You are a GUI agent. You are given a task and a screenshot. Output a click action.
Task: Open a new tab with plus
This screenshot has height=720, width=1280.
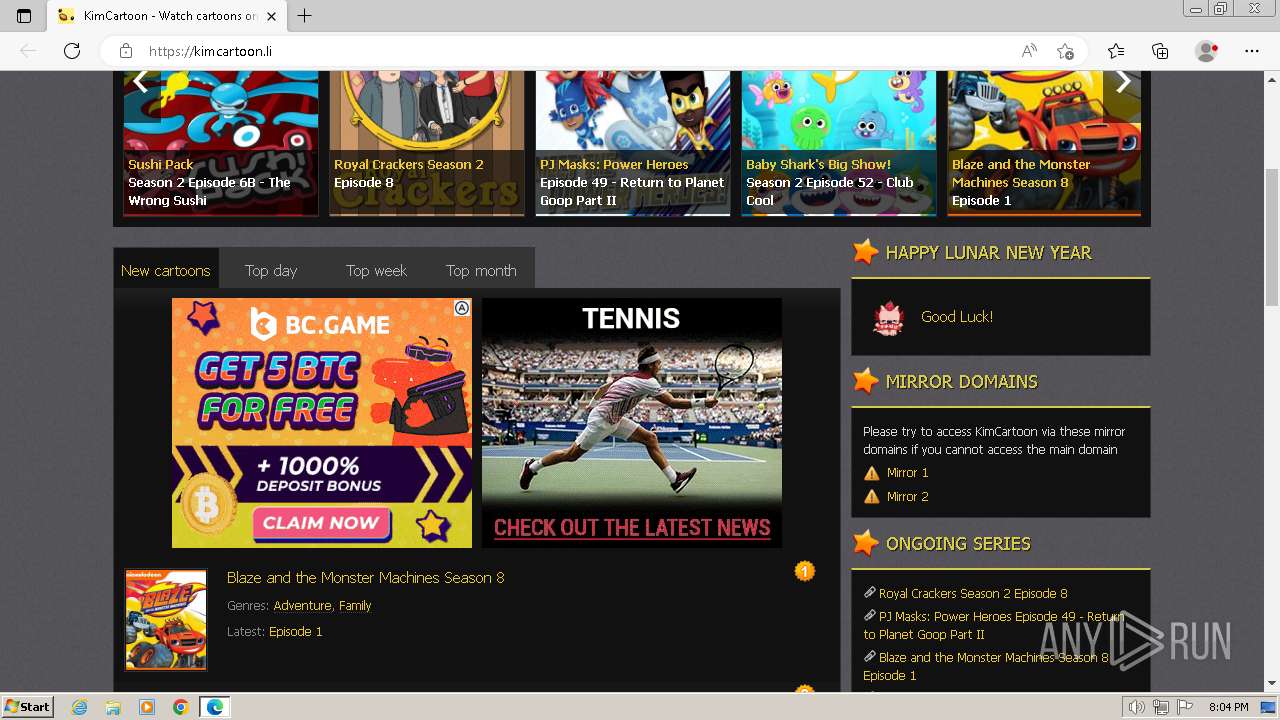(305, 16)
